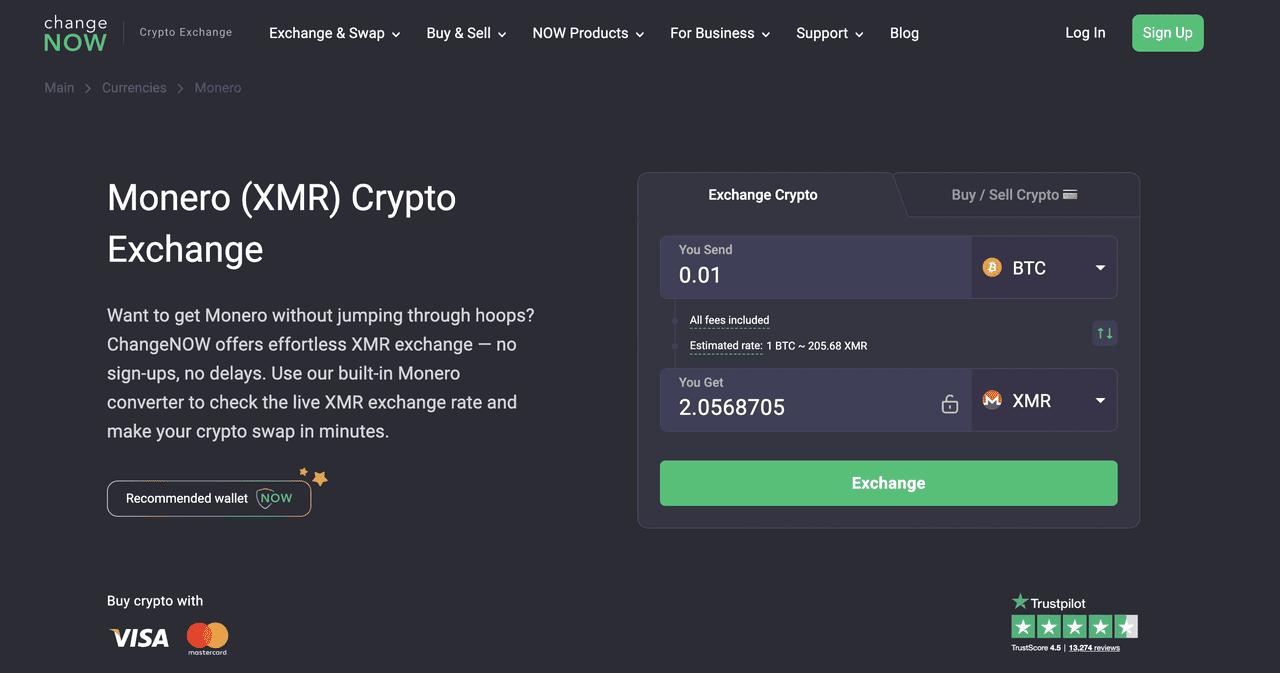Open the BTC currency dropdown
Viewport: 1280px width, 673px height.
[x=1100, y=268]
